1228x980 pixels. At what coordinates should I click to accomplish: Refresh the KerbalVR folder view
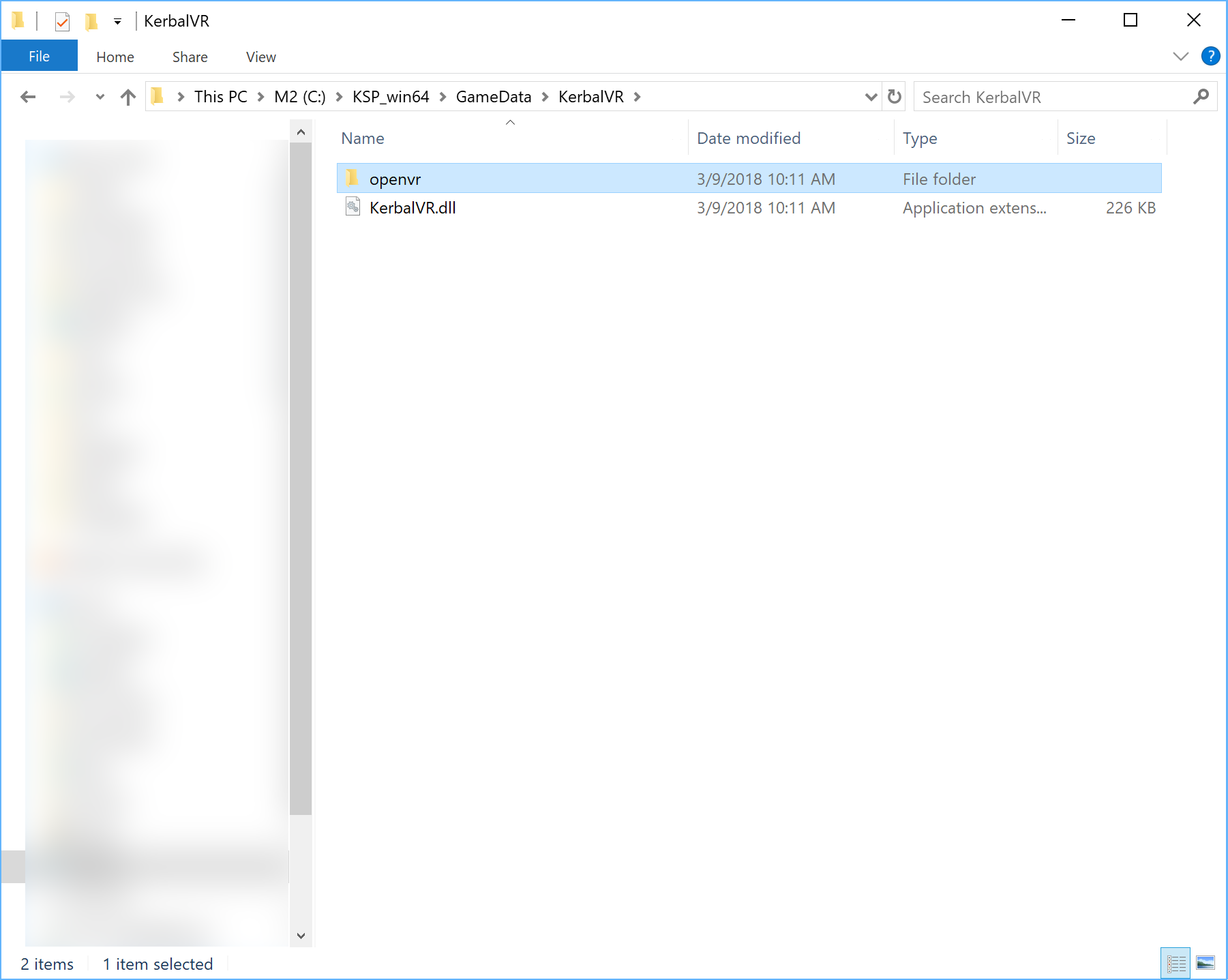coord(895,97)
